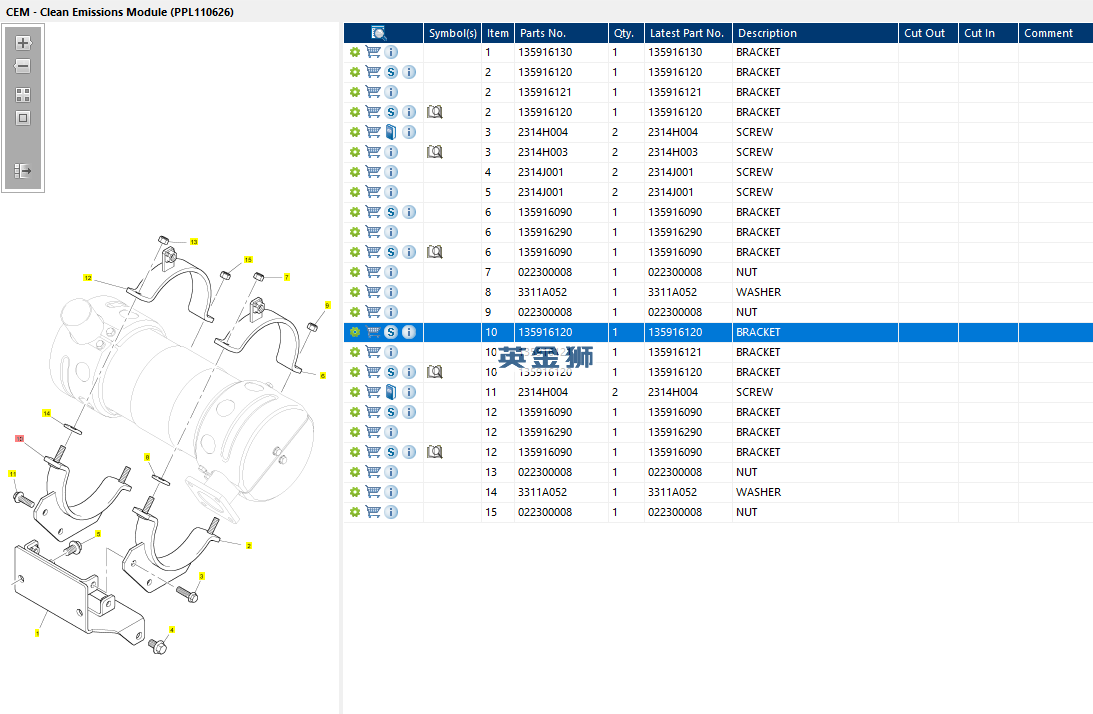Click the gear icon for item 14 washer
The image size is (1093, 714).
coord(355,492)
